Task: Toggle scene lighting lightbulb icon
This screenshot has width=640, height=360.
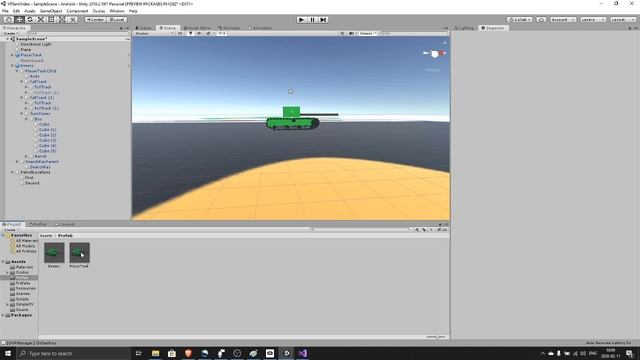Action: click(x=190, y=33)
